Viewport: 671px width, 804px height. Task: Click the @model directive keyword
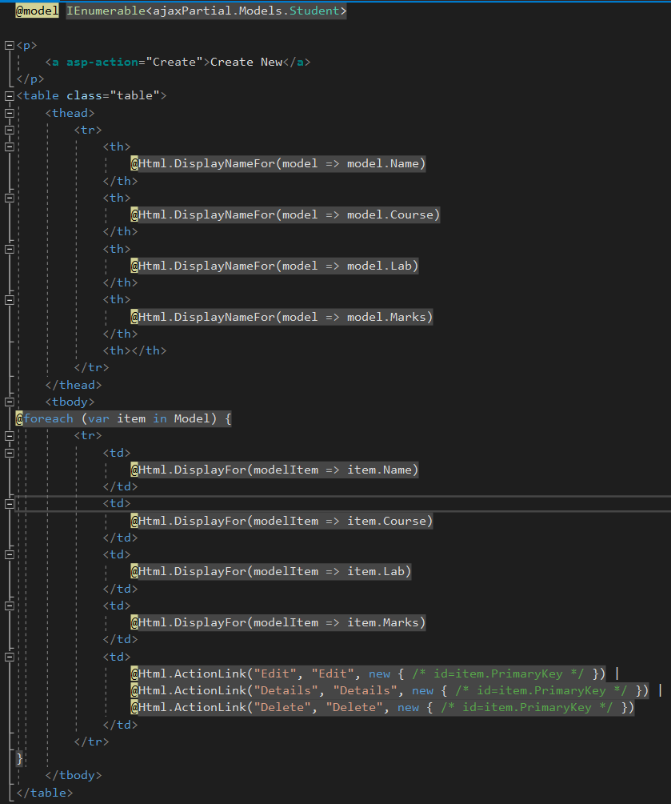click(x=37, y=11)
